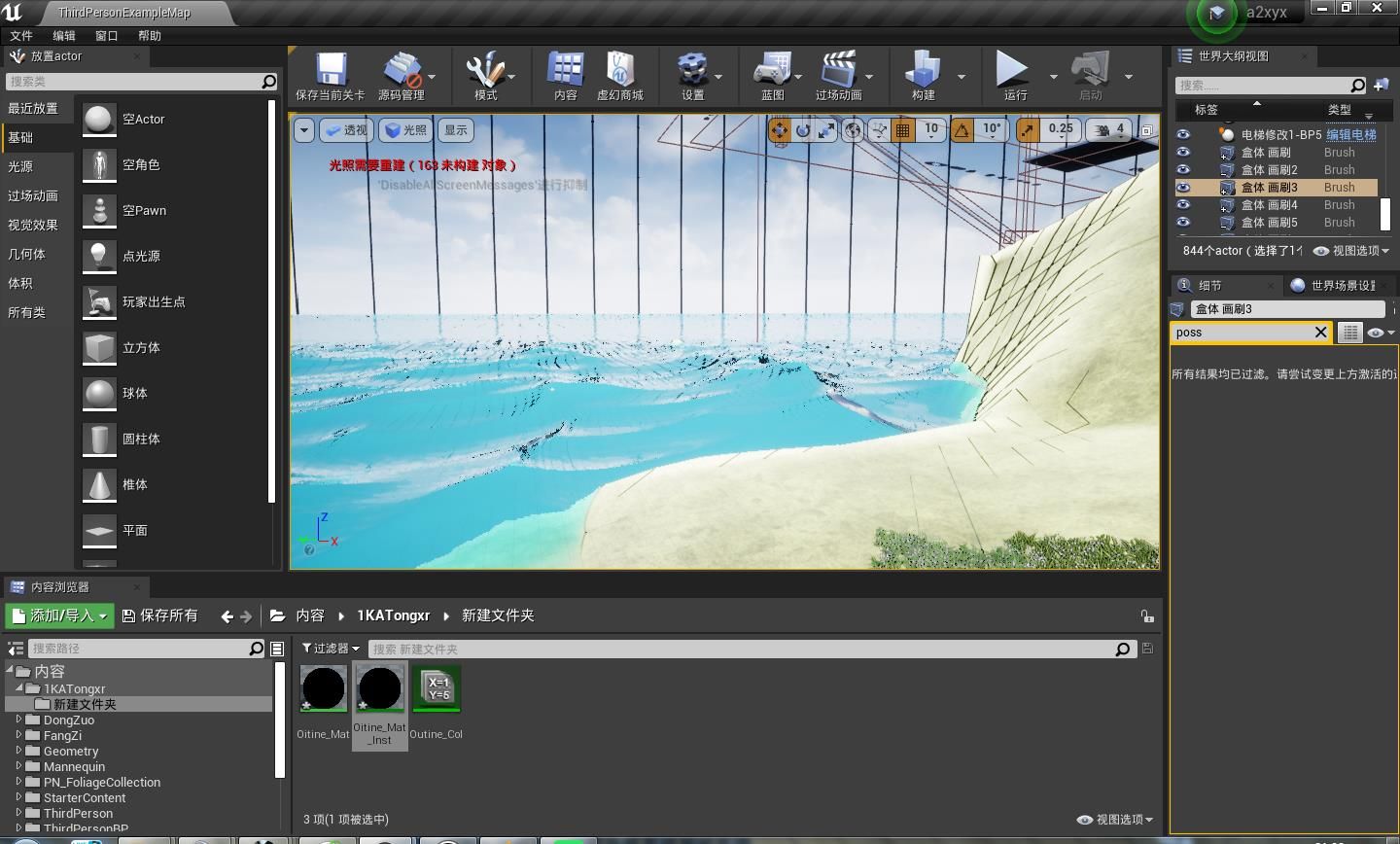Click the 显示 show button
The image size is (1400, 844).
point(455,129)
